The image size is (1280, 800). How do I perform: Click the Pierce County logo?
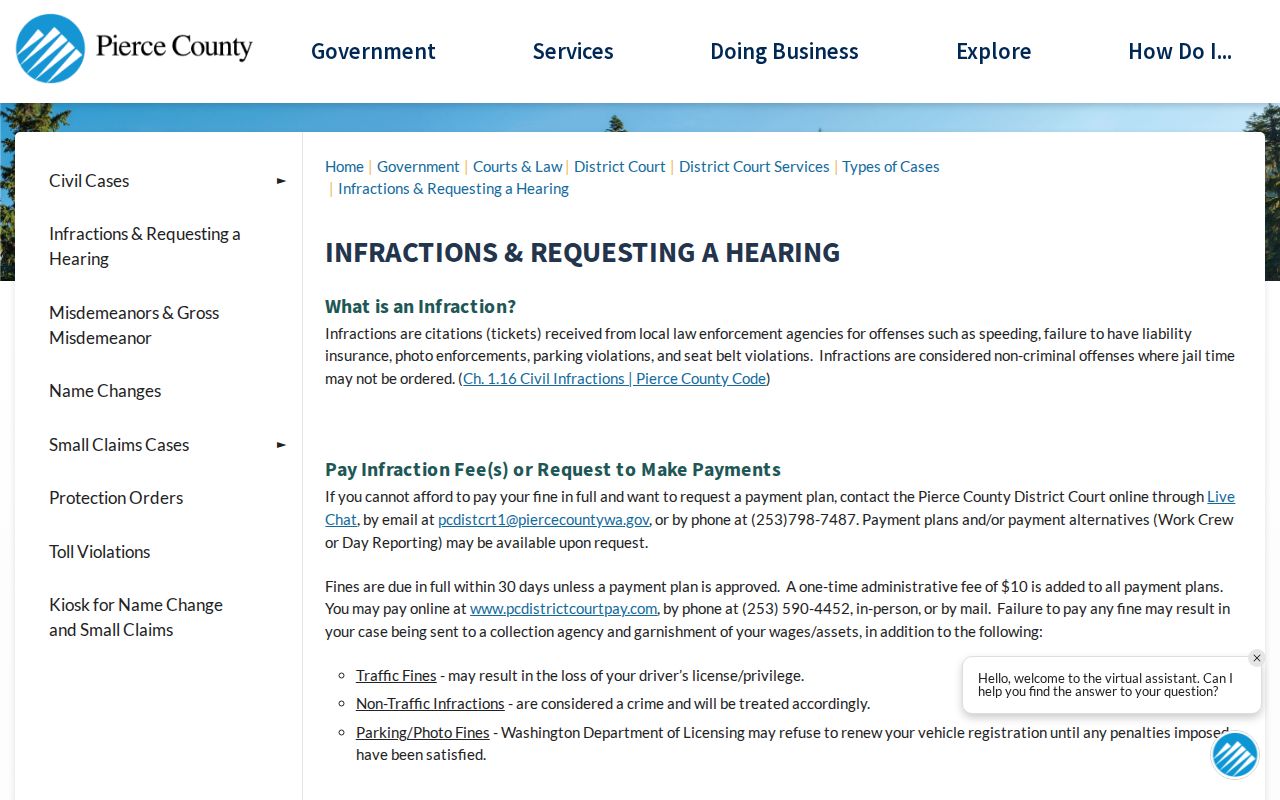pyautogui.click(x=134, y=48)
